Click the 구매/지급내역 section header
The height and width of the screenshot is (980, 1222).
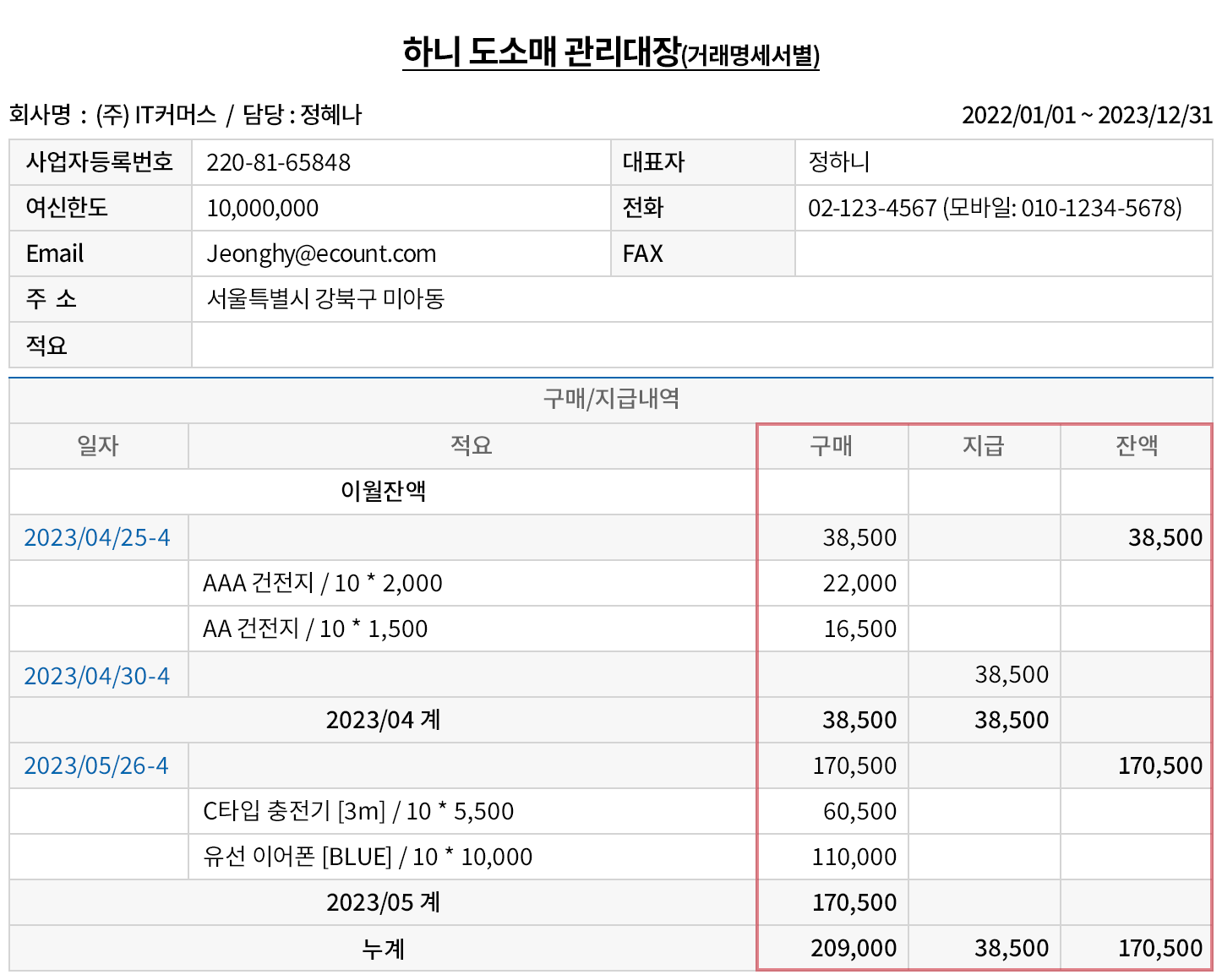pyautogui.click(x=610, y=399)
